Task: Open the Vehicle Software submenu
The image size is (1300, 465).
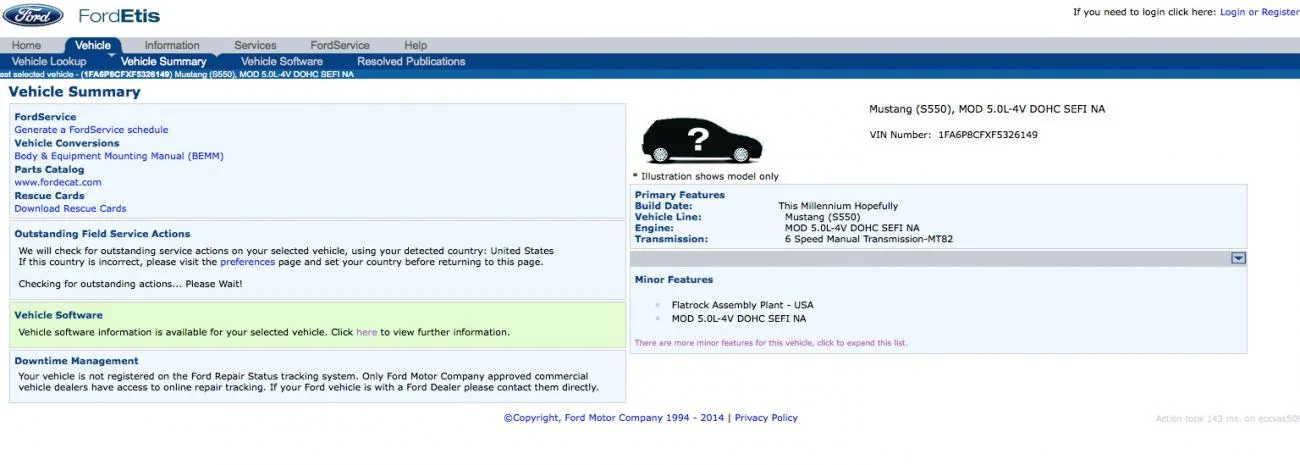Action: [x=282, y=61]
